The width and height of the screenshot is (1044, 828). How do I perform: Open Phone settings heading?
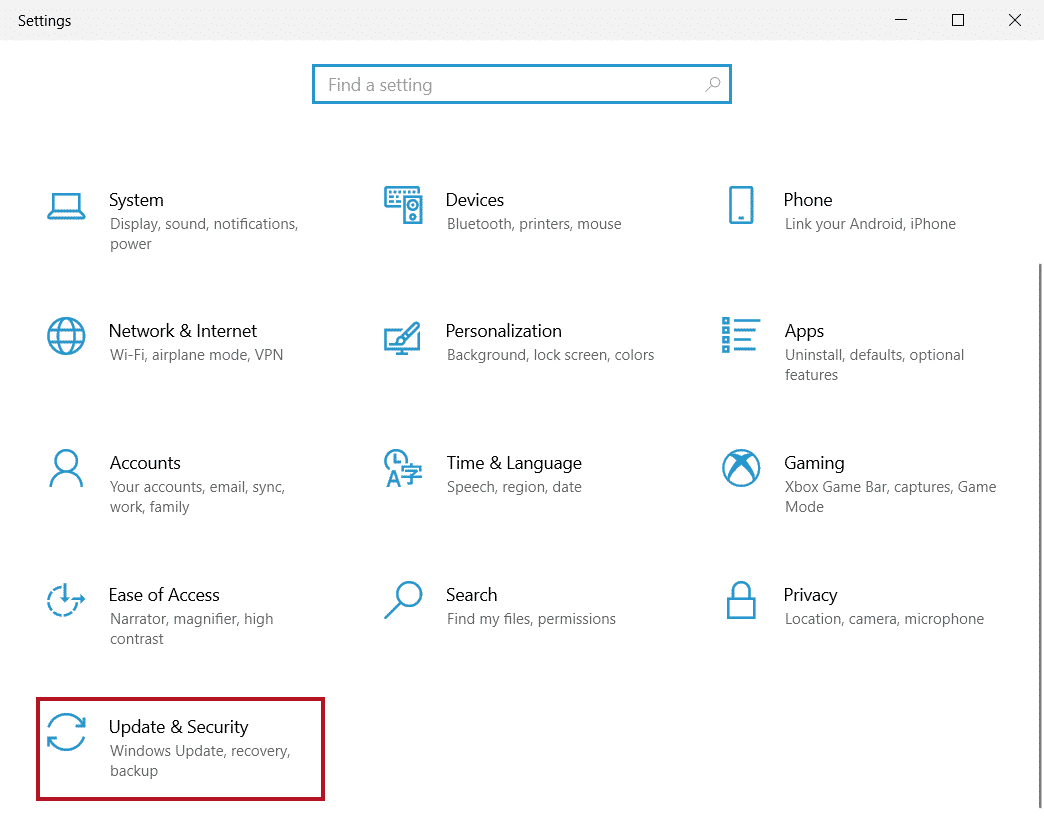808,200
